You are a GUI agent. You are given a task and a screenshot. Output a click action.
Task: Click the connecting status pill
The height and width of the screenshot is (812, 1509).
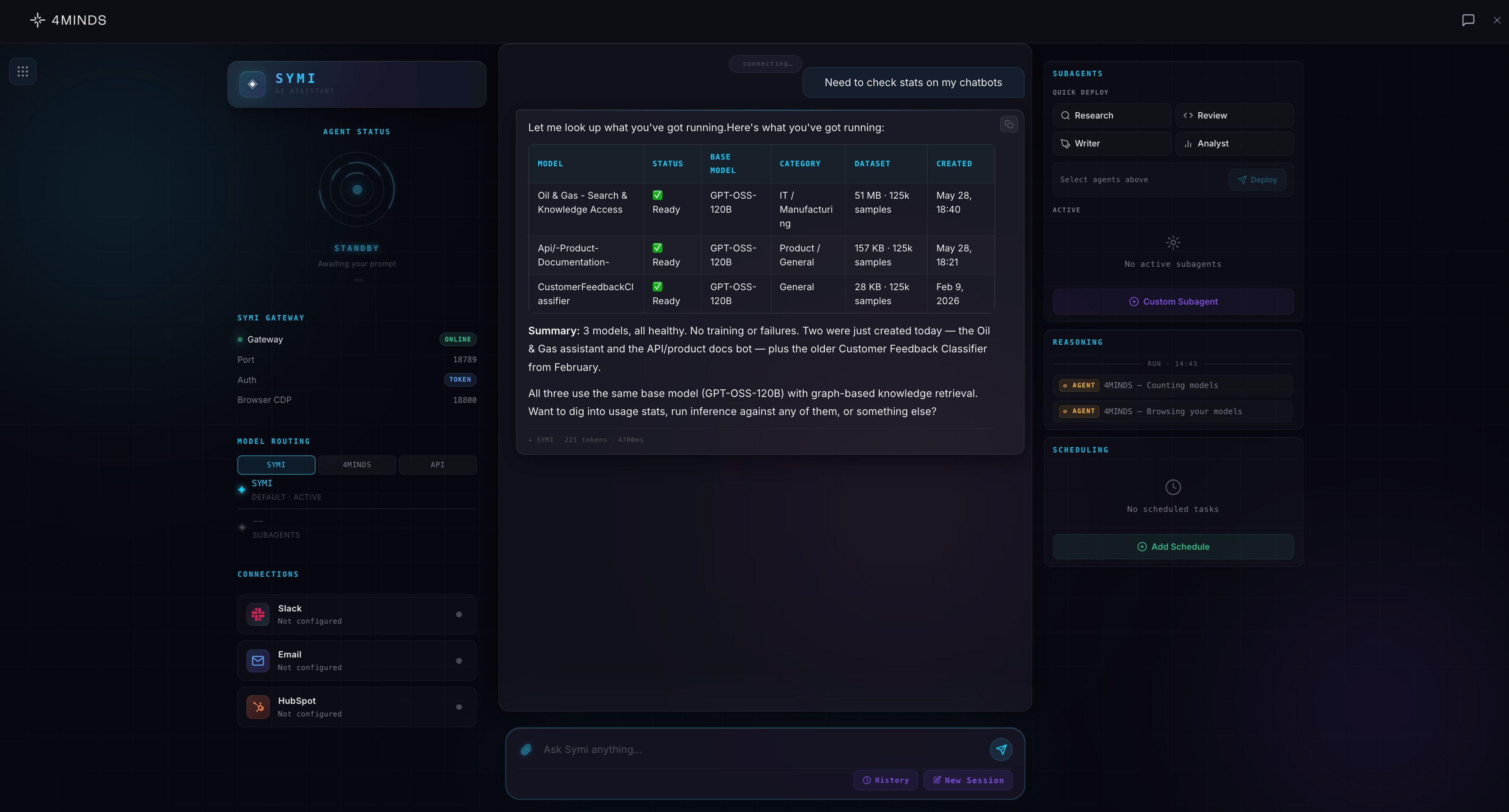pos(765,64)
